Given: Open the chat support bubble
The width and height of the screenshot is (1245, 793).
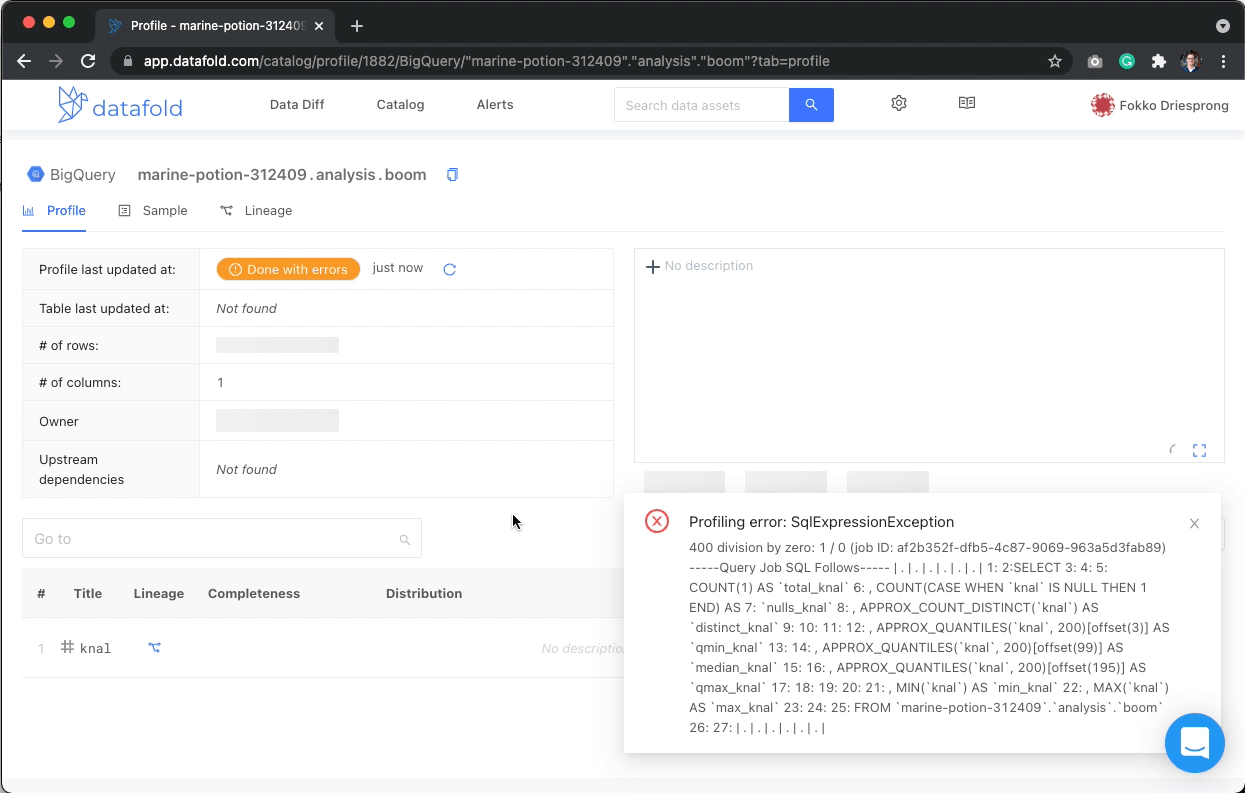Looking at the screenshot, I should coord(1195,743).
